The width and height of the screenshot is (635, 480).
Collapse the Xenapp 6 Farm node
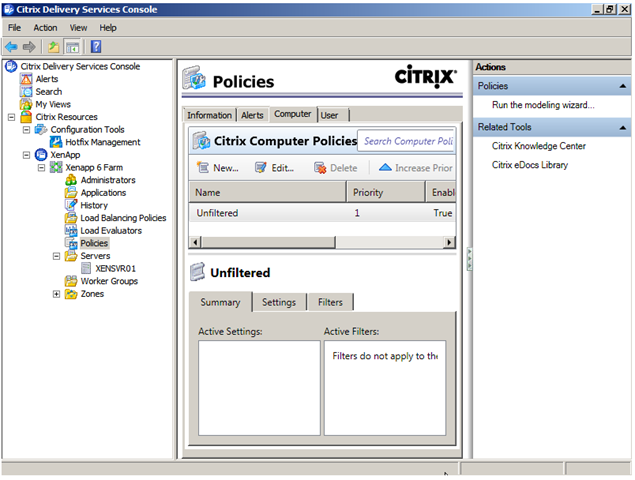(x=41, y=168)
